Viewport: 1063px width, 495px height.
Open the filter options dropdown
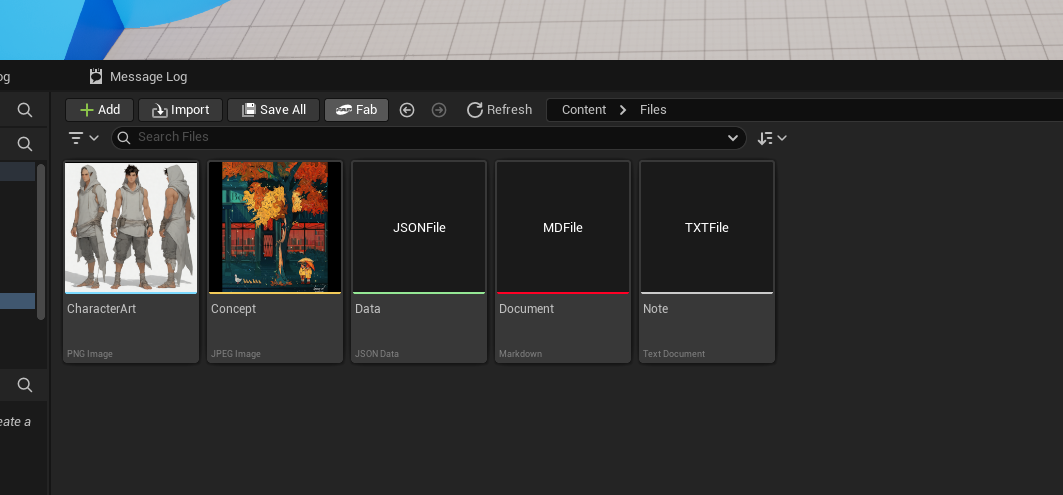(x=84, y=138)
